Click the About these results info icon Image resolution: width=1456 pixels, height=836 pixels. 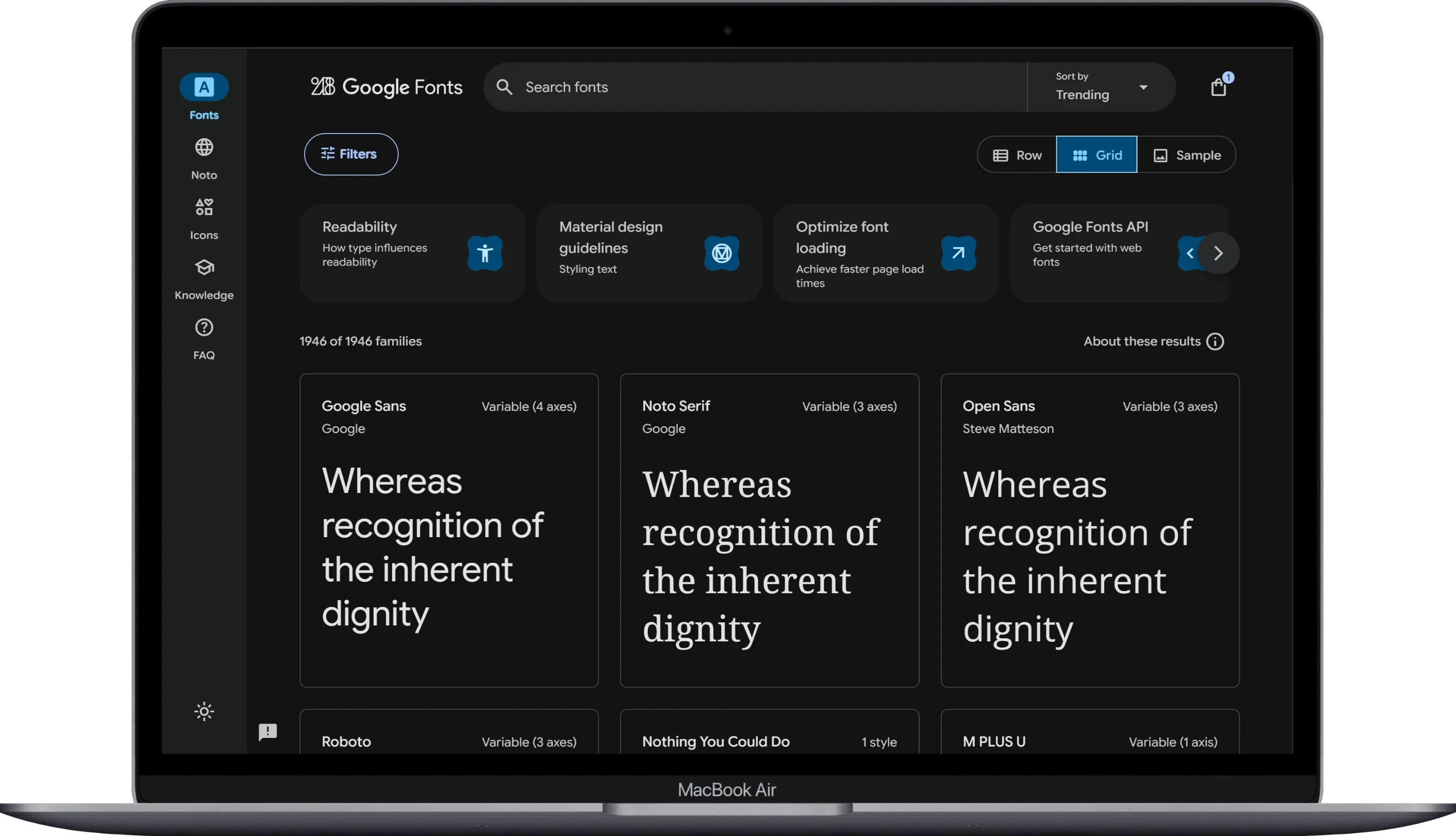[x=1215, y=341]
